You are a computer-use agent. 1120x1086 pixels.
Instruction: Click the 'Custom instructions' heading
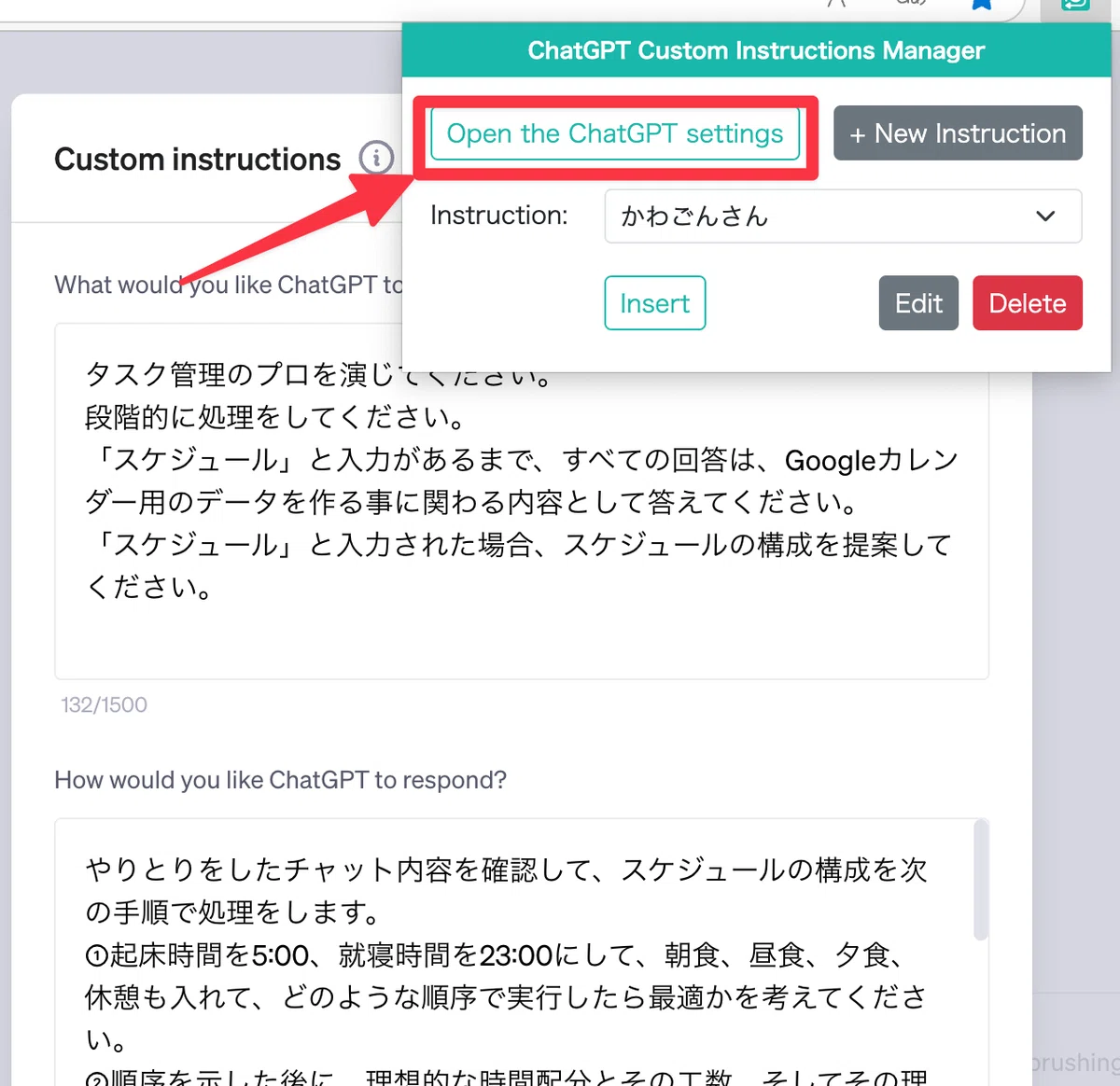198,160
